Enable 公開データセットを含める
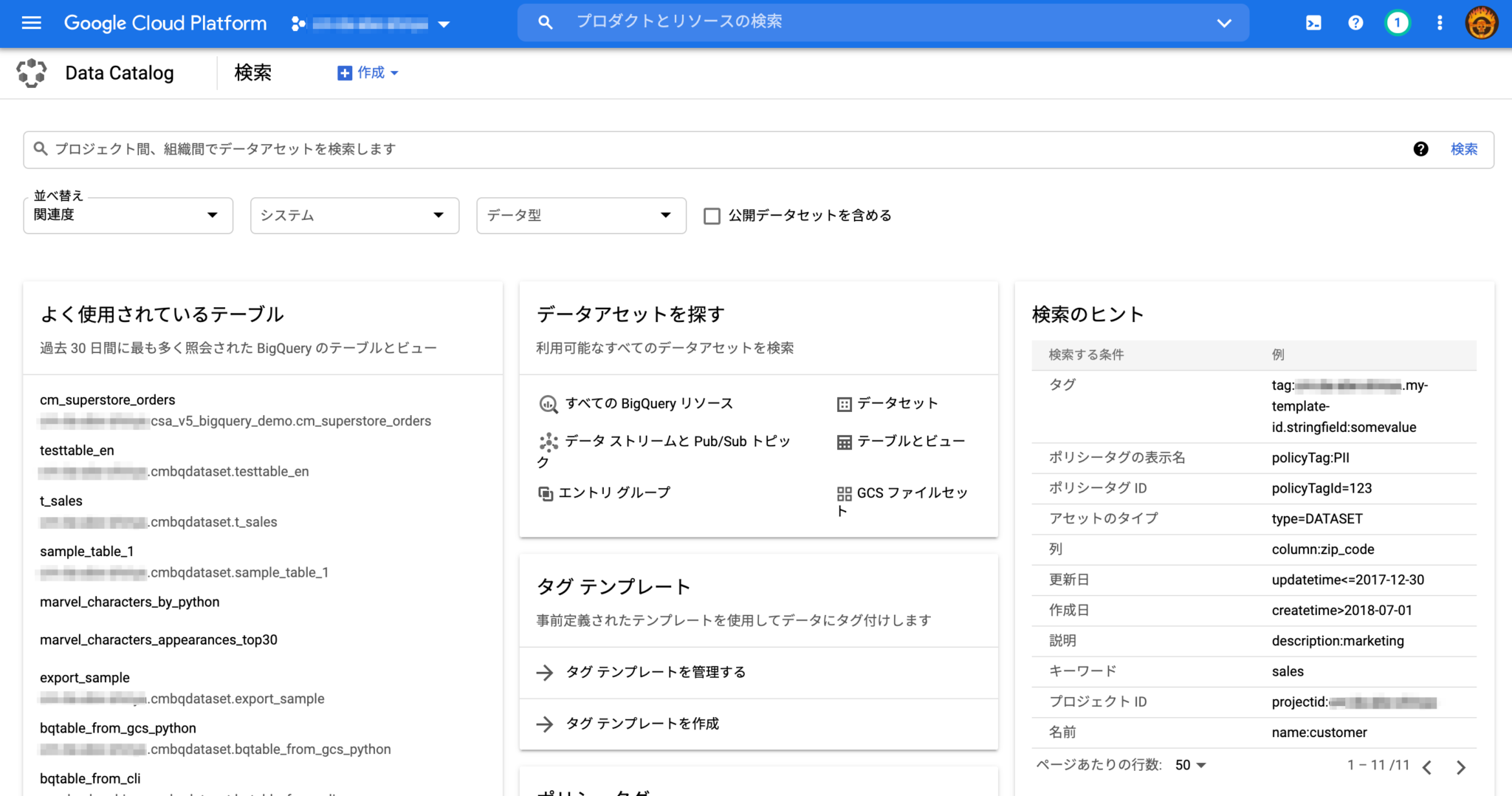 (x=712, y=216)
